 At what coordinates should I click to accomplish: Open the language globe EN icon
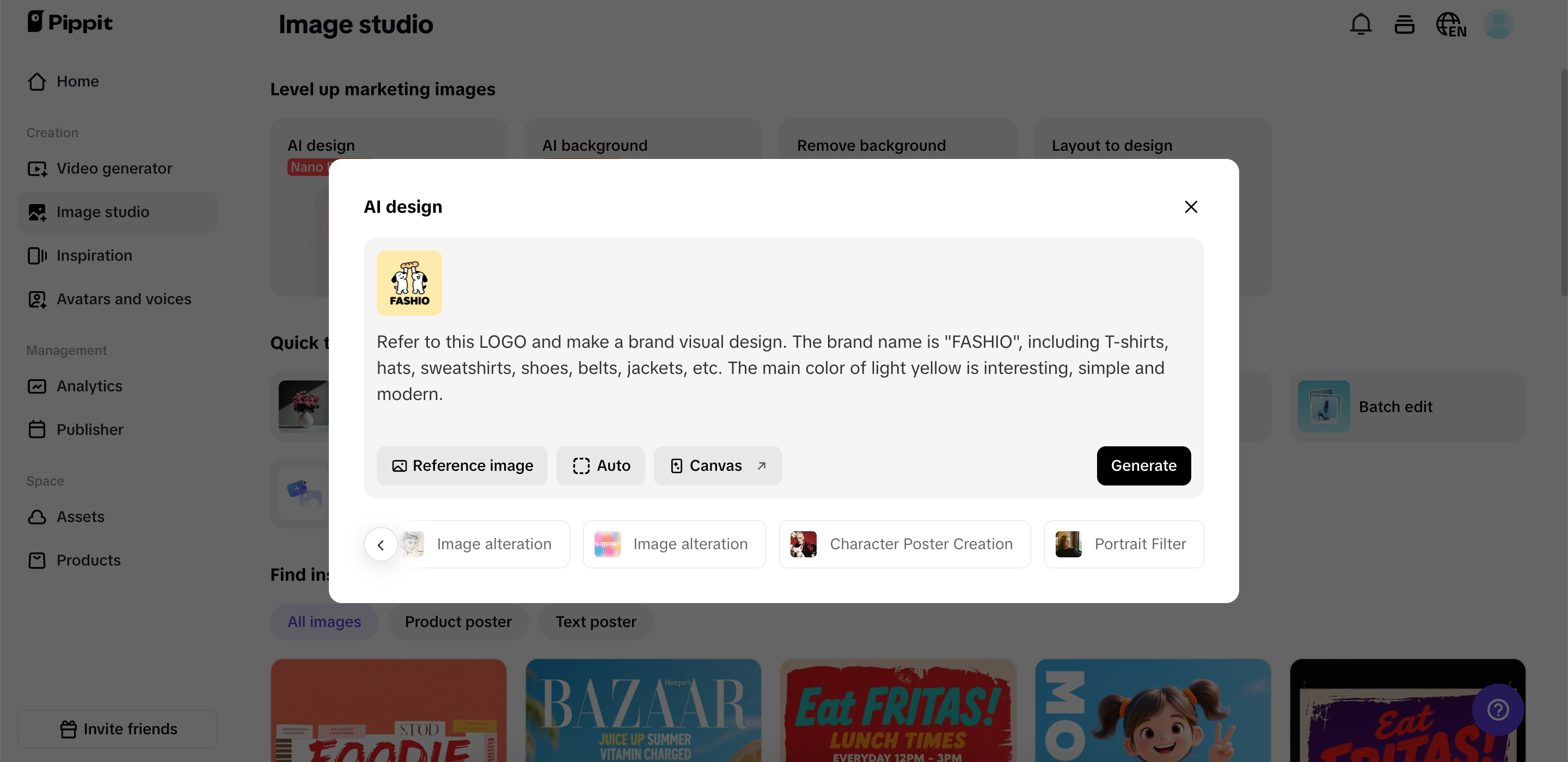(x=1450, y=25)
